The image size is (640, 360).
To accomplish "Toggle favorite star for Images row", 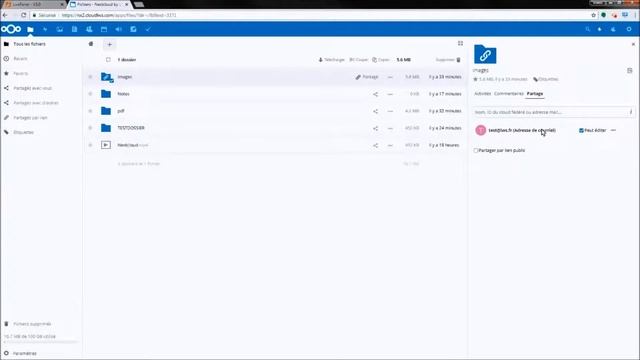I will pos(91,77).
